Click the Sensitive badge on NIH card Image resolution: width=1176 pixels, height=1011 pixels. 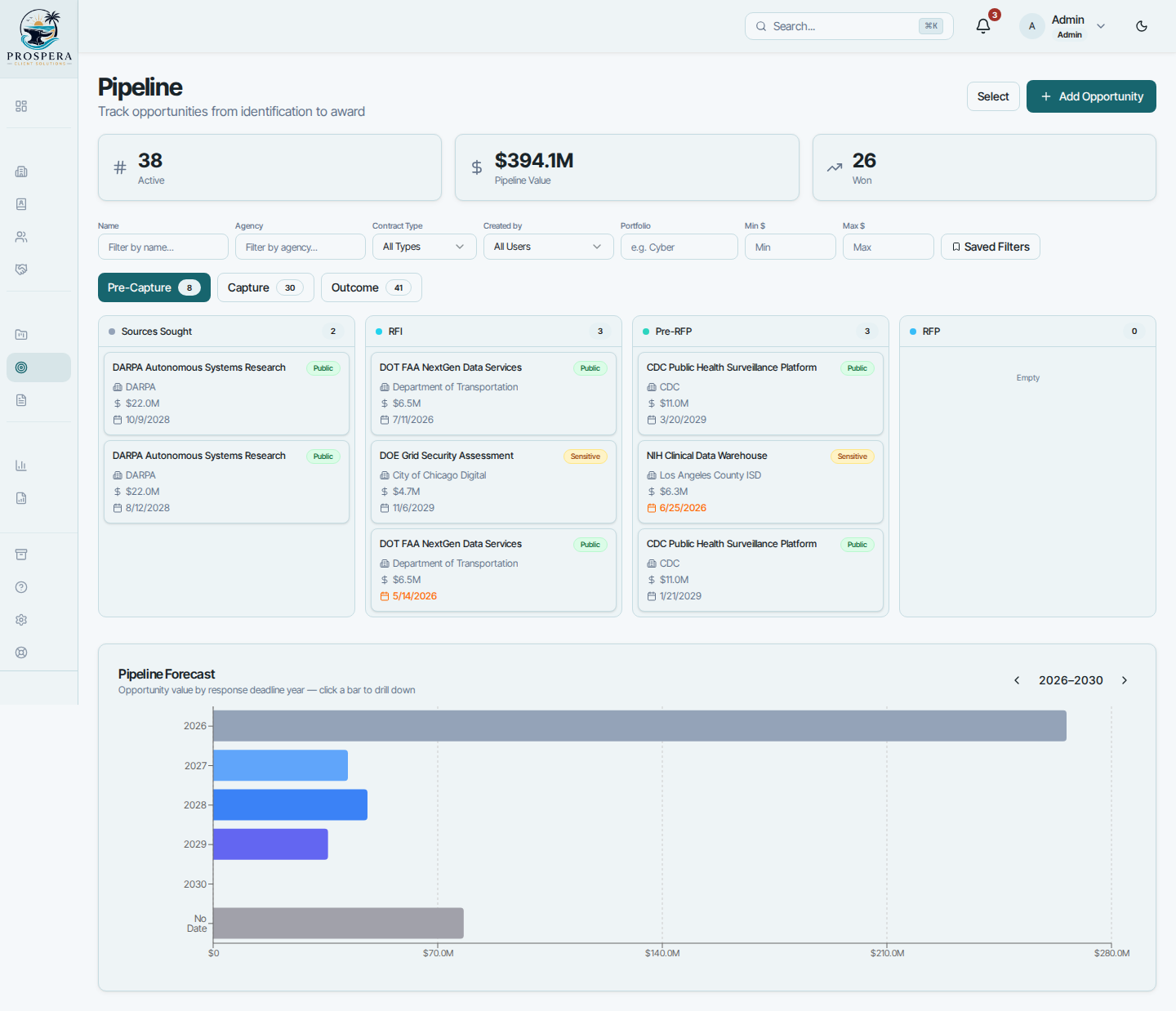[853, 457]
